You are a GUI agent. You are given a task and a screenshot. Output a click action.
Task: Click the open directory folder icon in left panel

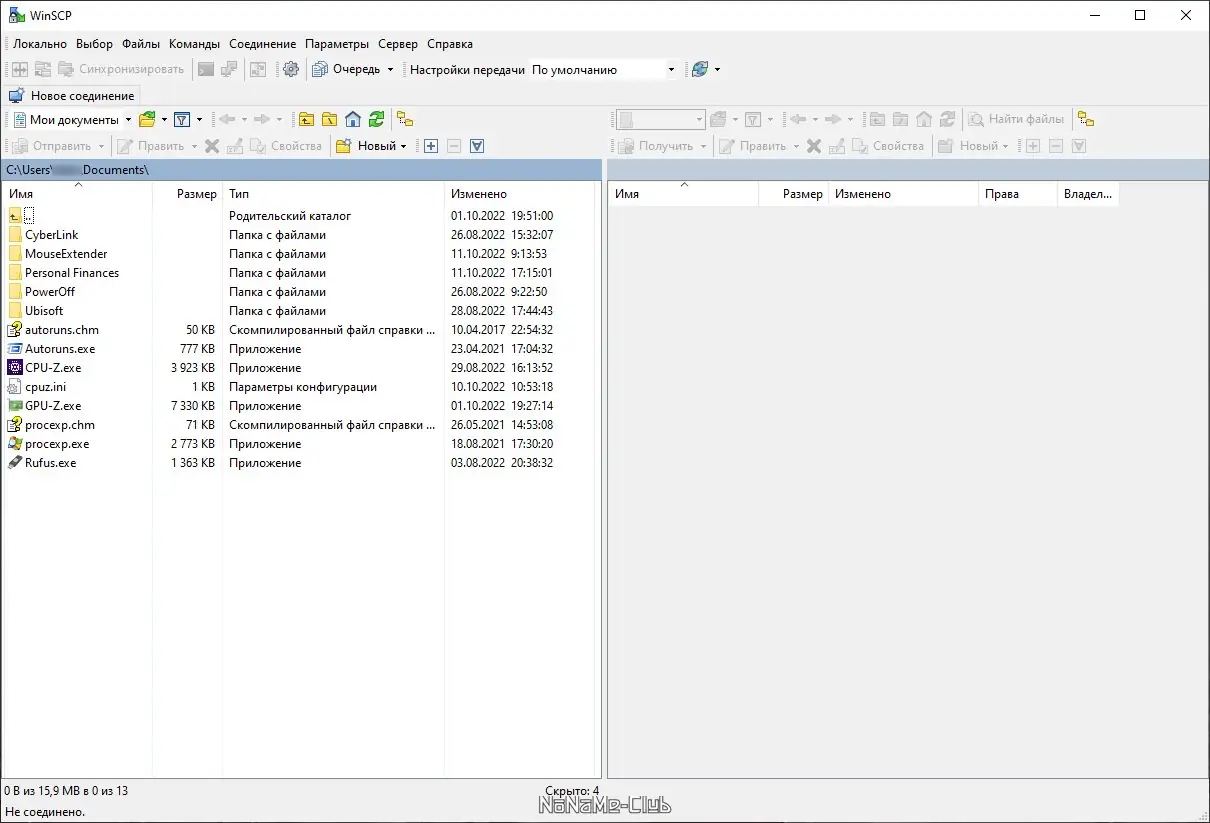tap(148, 119)
